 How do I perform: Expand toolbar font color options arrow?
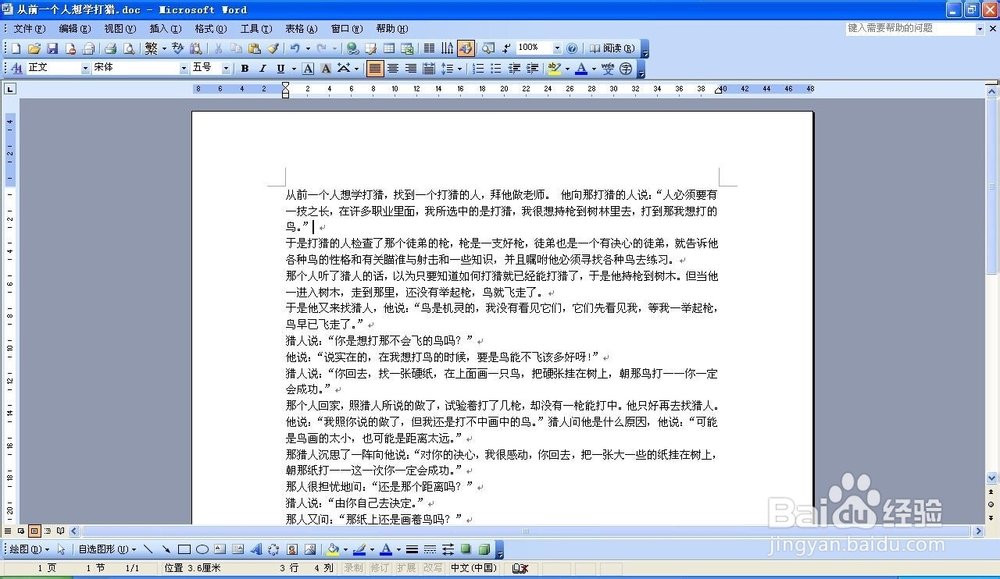(x=594, y=68)
